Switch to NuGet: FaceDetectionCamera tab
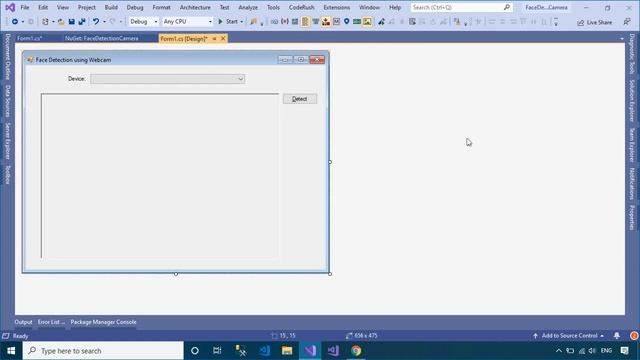This screenshot has width=640, height=360. (x=102, y=38)
